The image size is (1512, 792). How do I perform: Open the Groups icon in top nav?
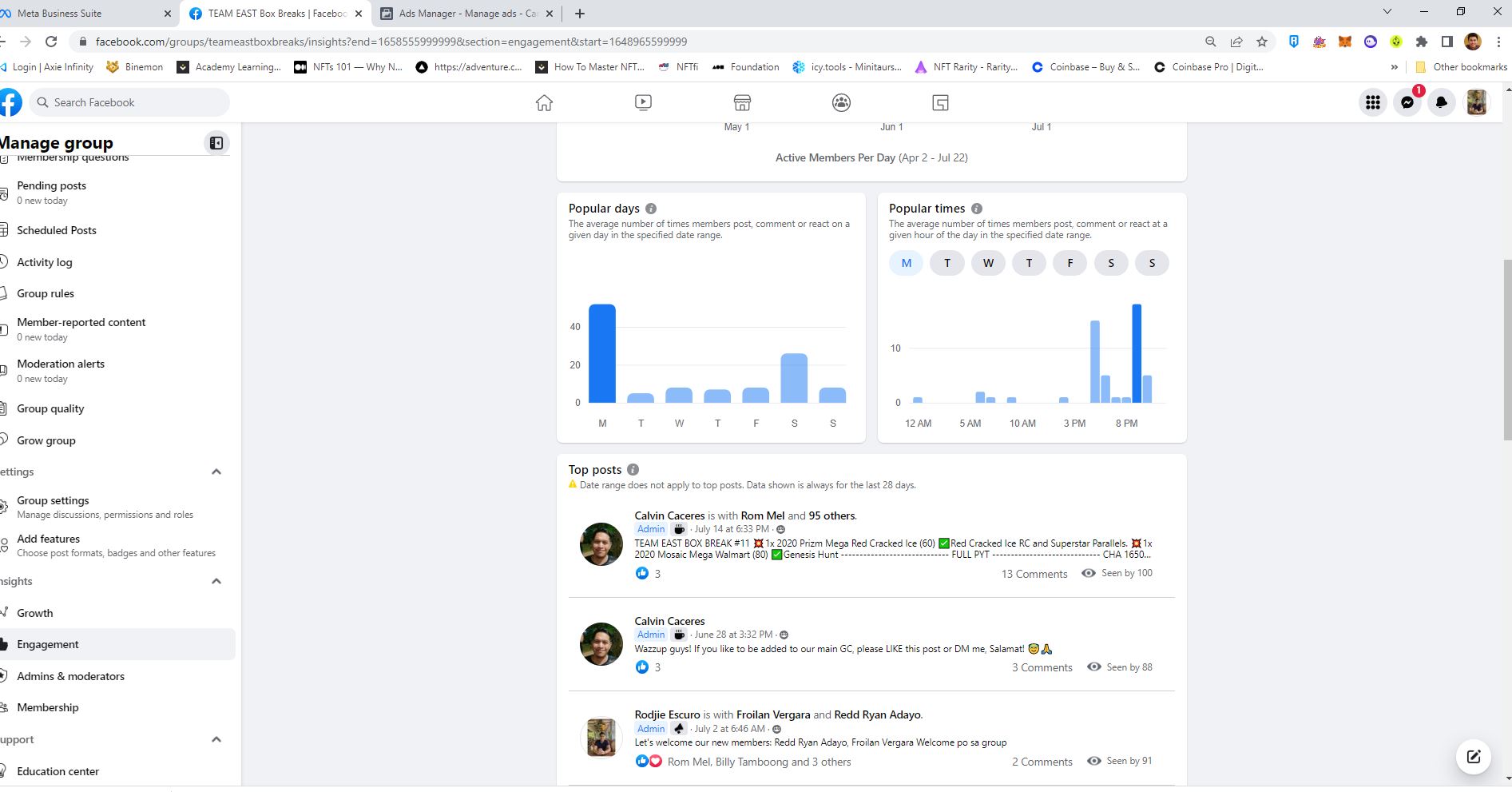[x=841, y=102]
